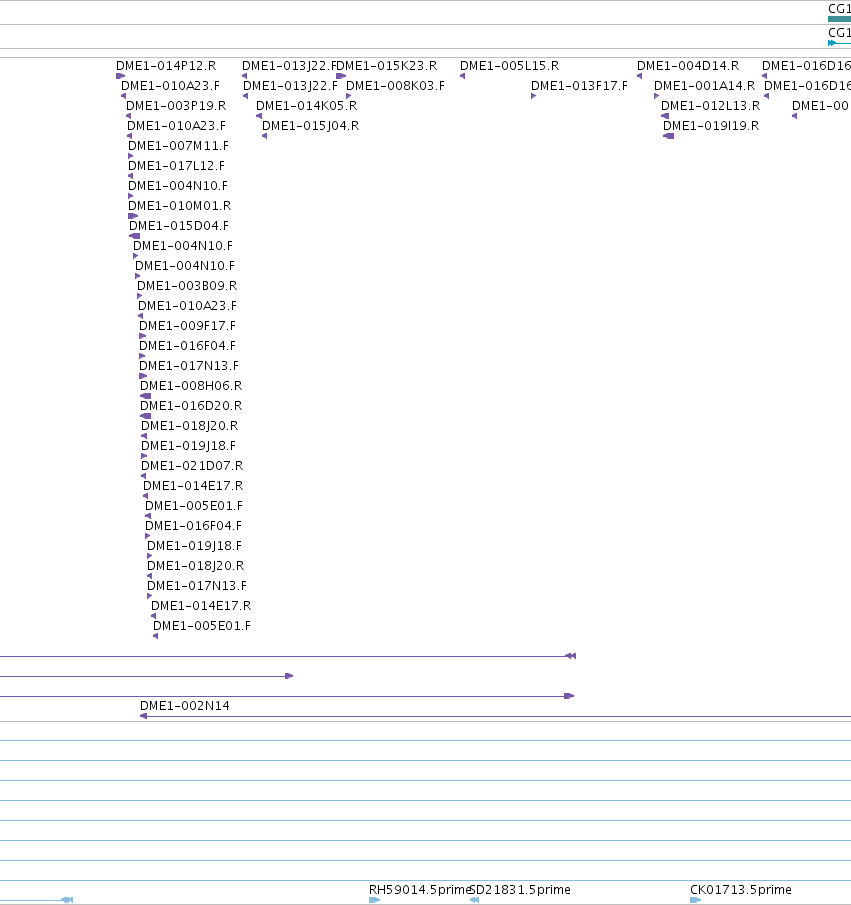Select the DME1-021D07.R label
This screenshot has width=851, height=905.
pos(192,466)
